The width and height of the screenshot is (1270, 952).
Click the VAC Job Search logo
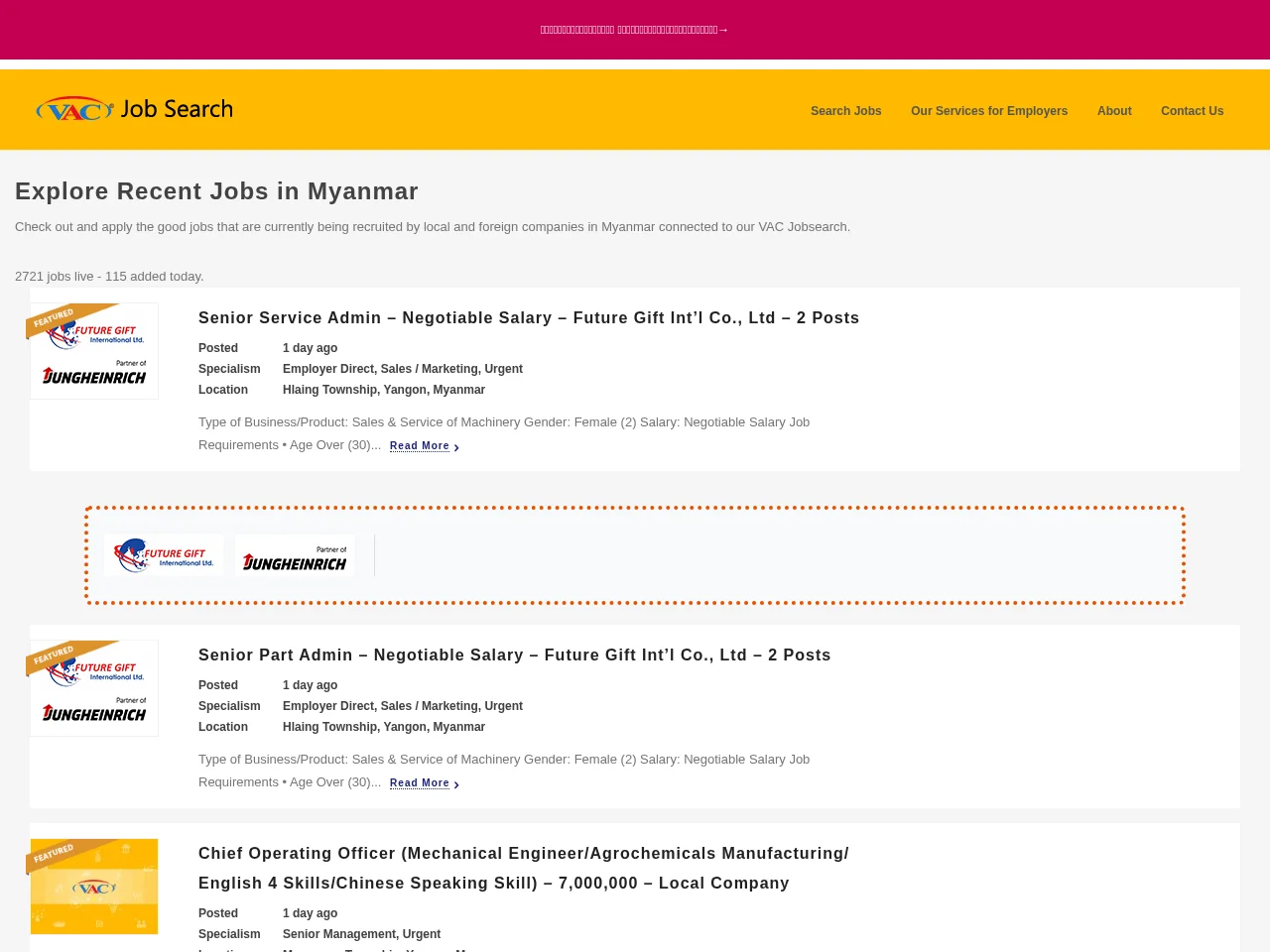pyautogui.click(x=134, y=109)
